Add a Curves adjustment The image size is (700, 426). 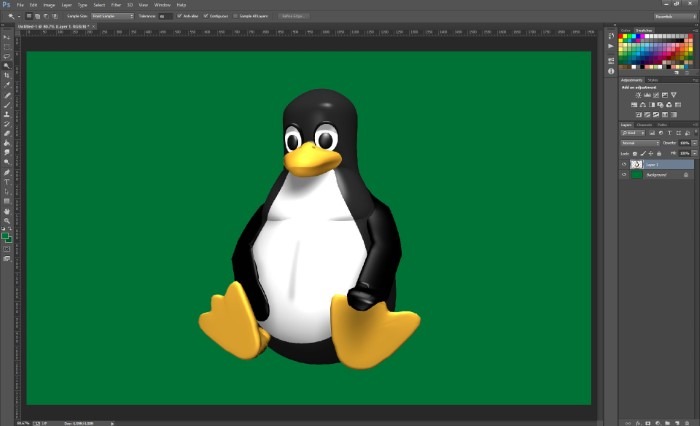(x=656, y=95)
